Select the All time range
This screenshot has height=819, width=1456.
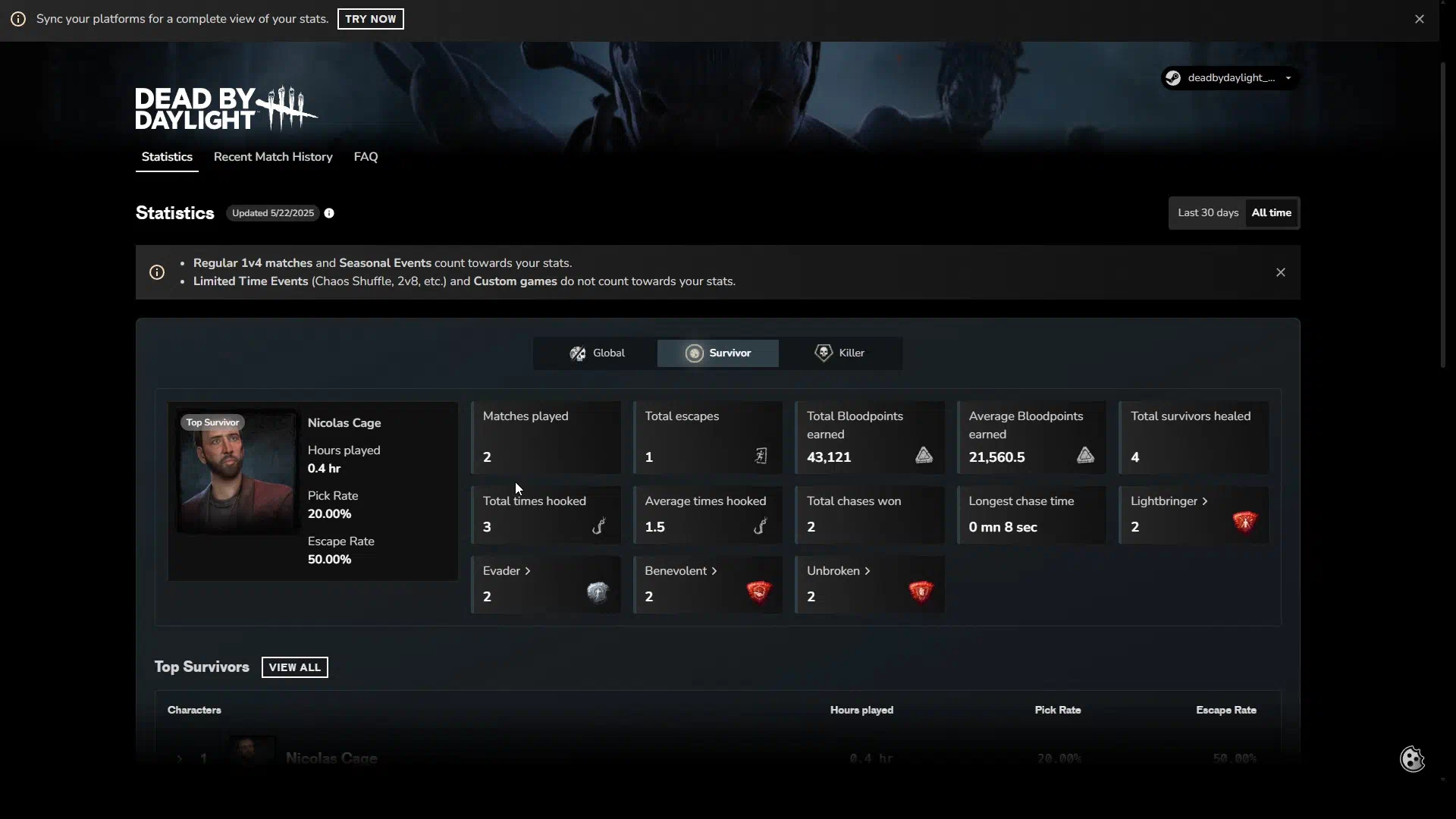click(x=1272, y=213)
